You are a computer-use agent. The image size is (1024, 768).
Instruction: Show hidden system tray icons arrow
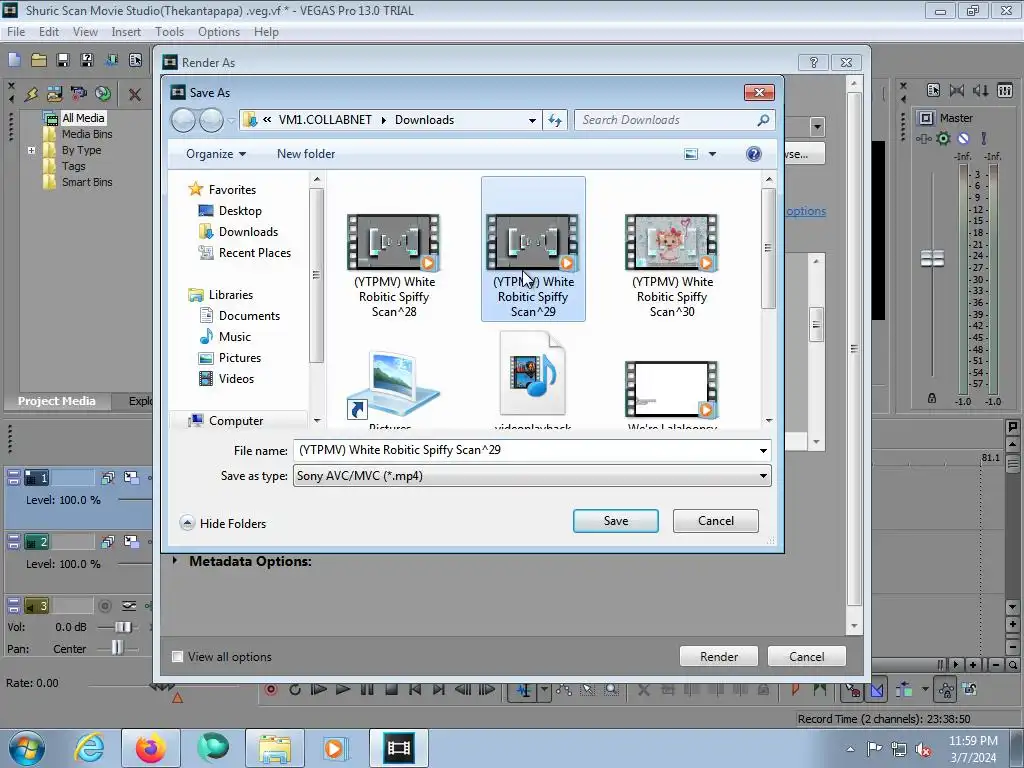pyautogui.click(x=850, y=750)
